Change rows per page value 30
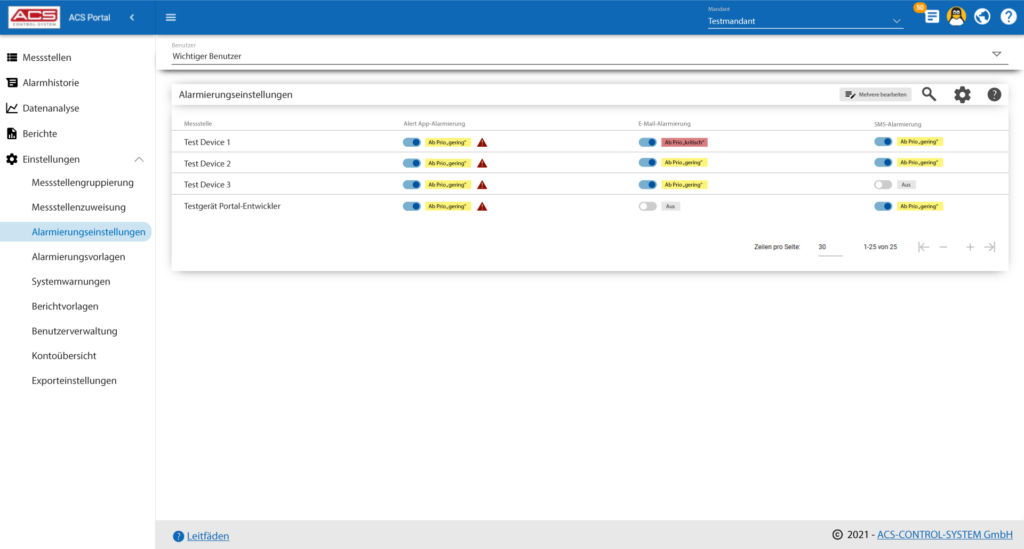This screenshot has height=549, width=1024. coord(829,247)
